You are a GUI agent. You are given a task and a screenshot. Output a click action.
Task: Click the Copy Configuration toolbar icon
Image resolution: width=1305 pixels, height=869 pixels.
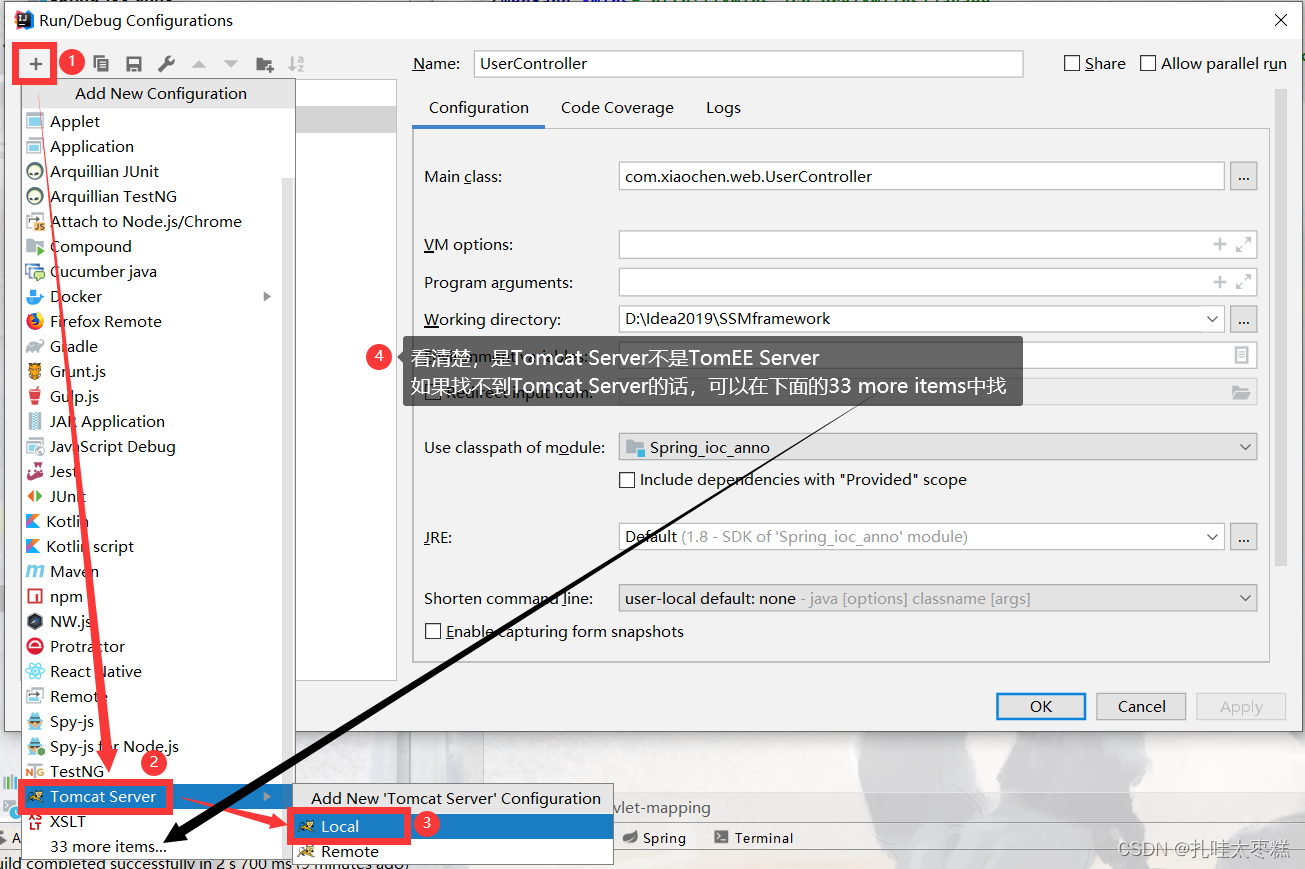click(101, 64)
